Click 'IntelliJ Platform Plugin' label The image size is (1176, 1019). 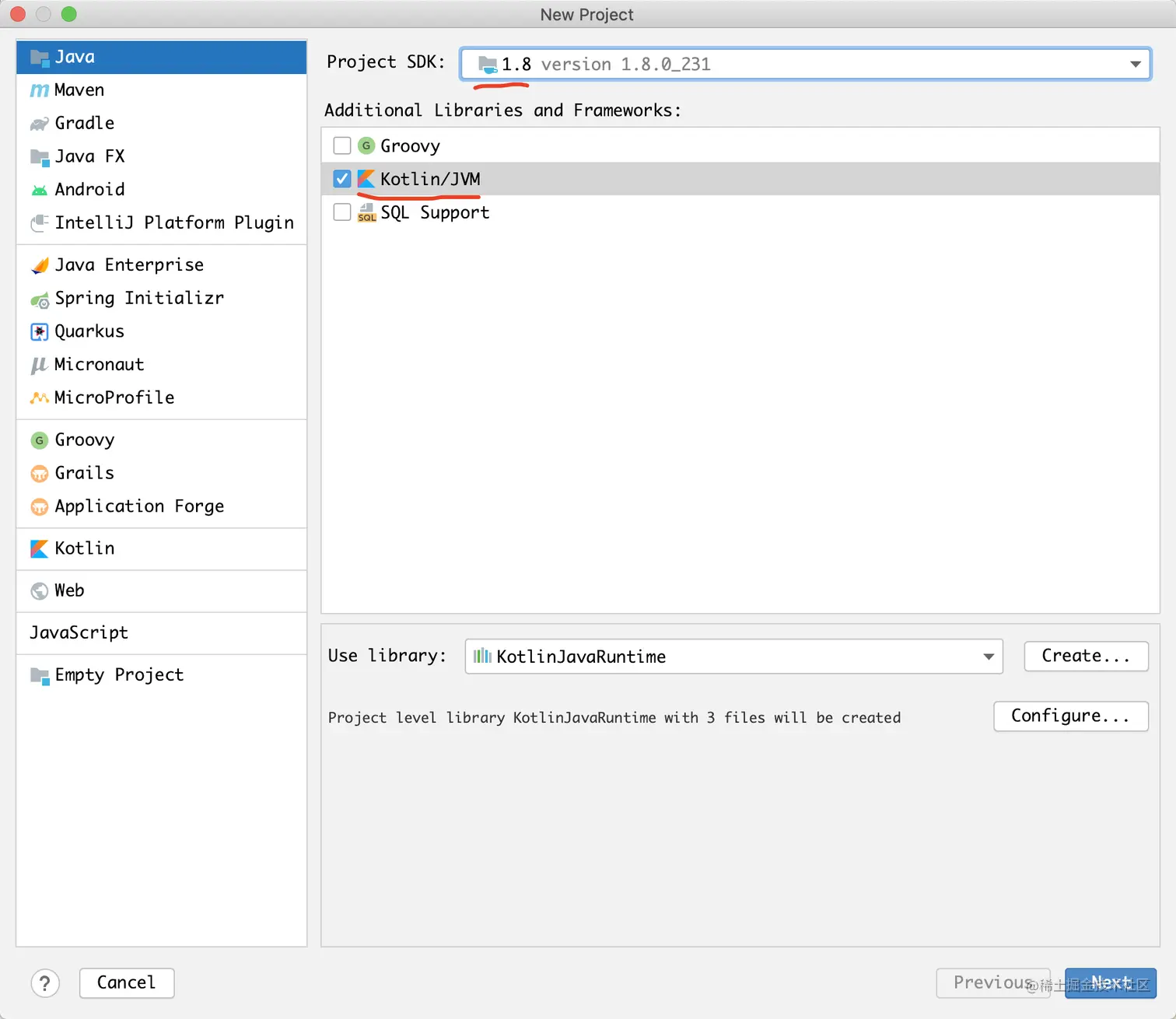174,222
